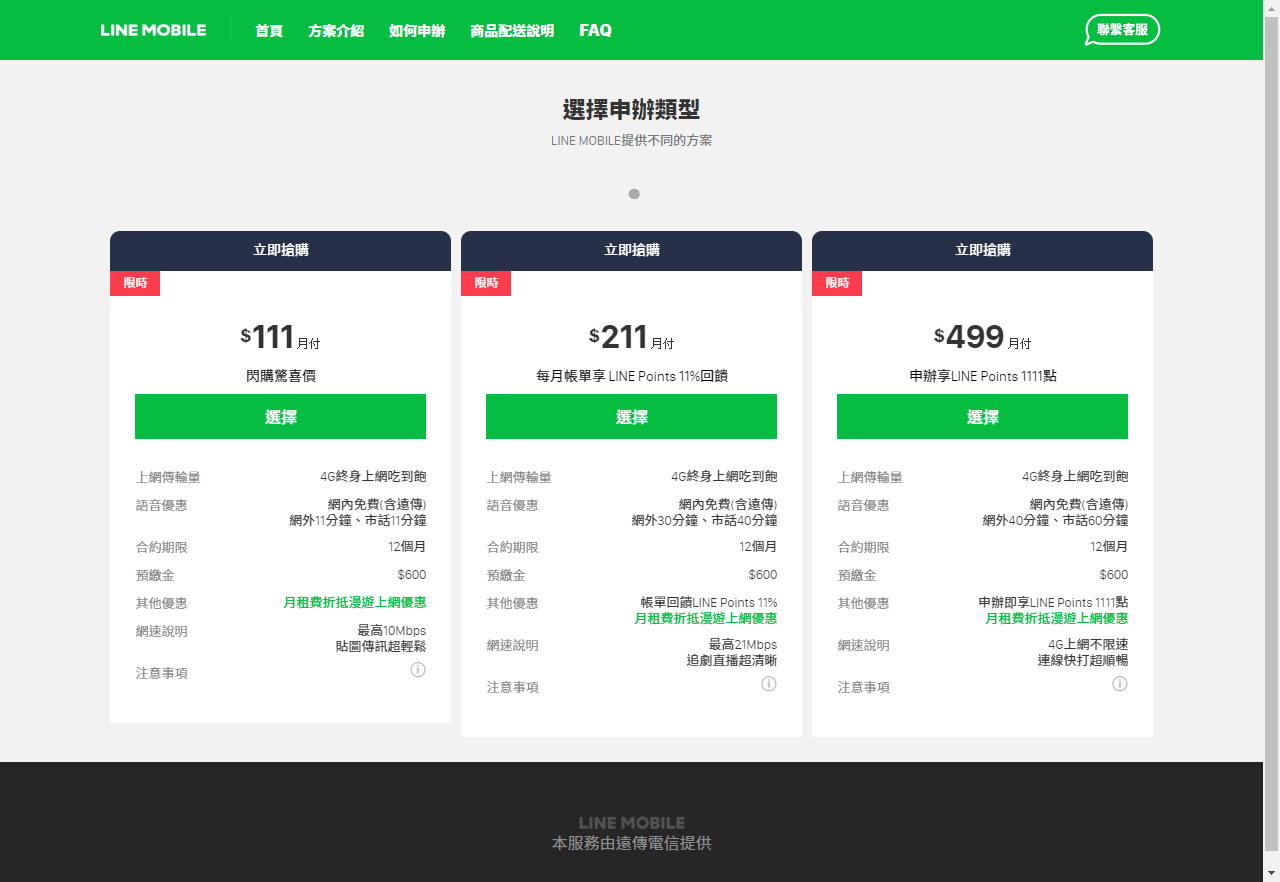The width and height of the screenshot is (1280, 882).
Task: Open the 方案介紹 menu item
Action: [336, 30]
